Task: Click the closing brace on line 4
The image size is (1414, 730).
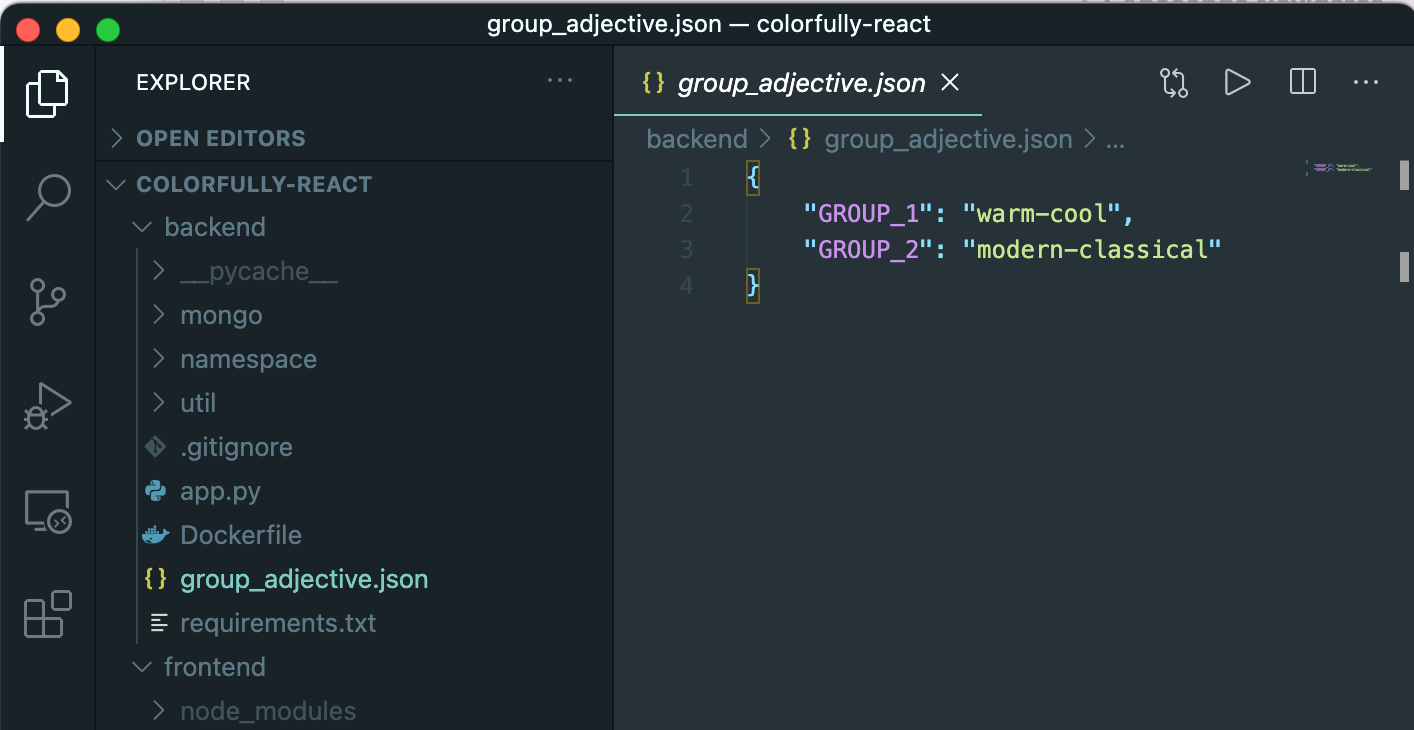Action: pos(753,286)
